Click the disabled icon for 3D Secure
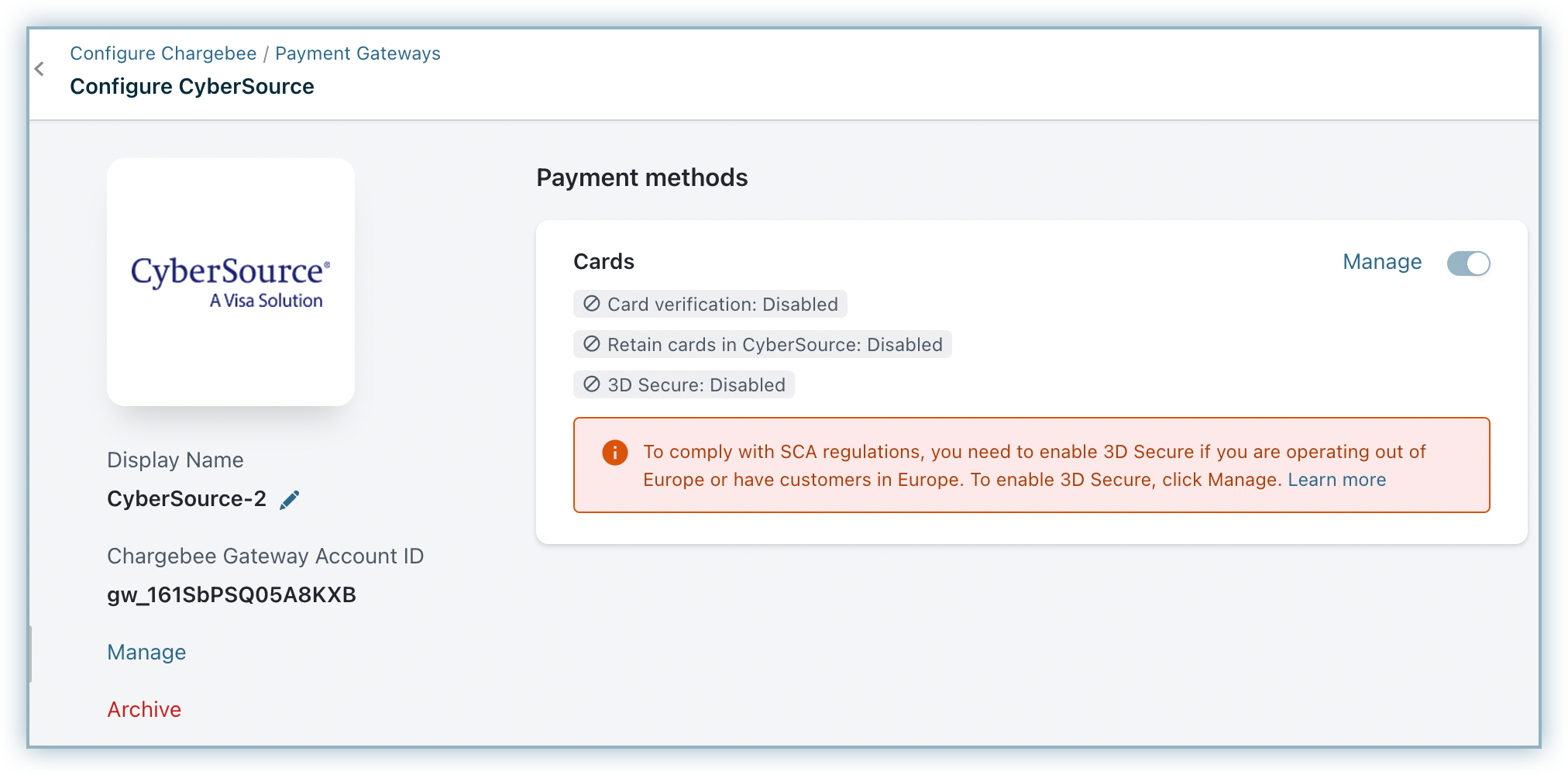 tap(592, 384)
